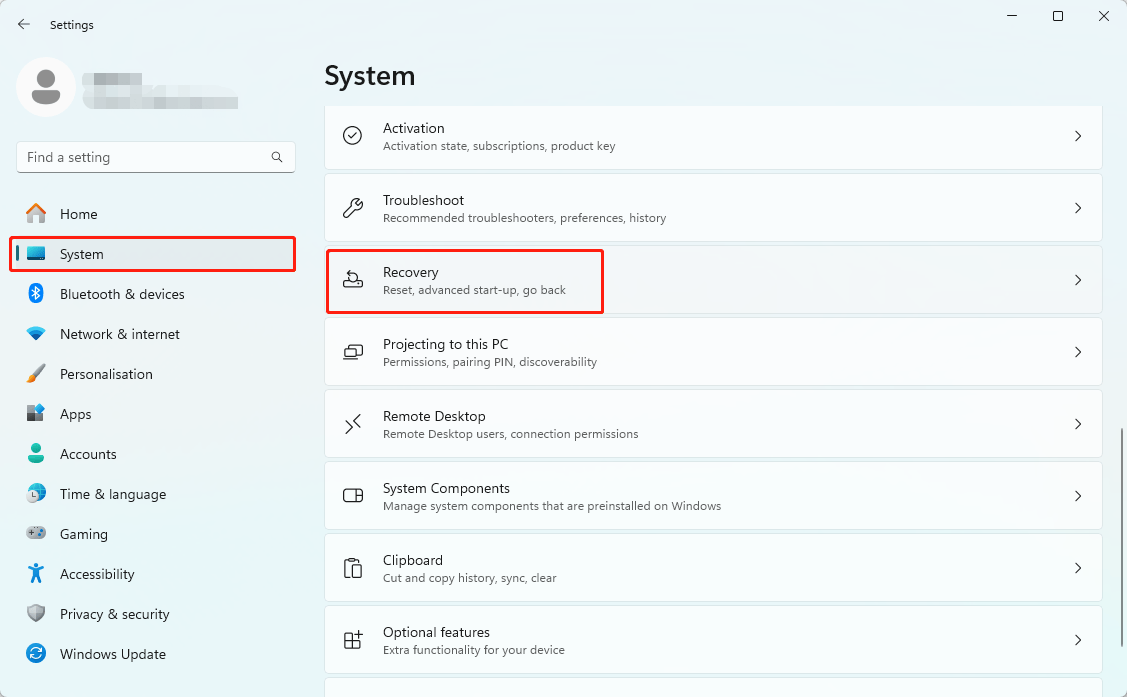
Task: Open the Recovery title
Action: tap(410, 272)
